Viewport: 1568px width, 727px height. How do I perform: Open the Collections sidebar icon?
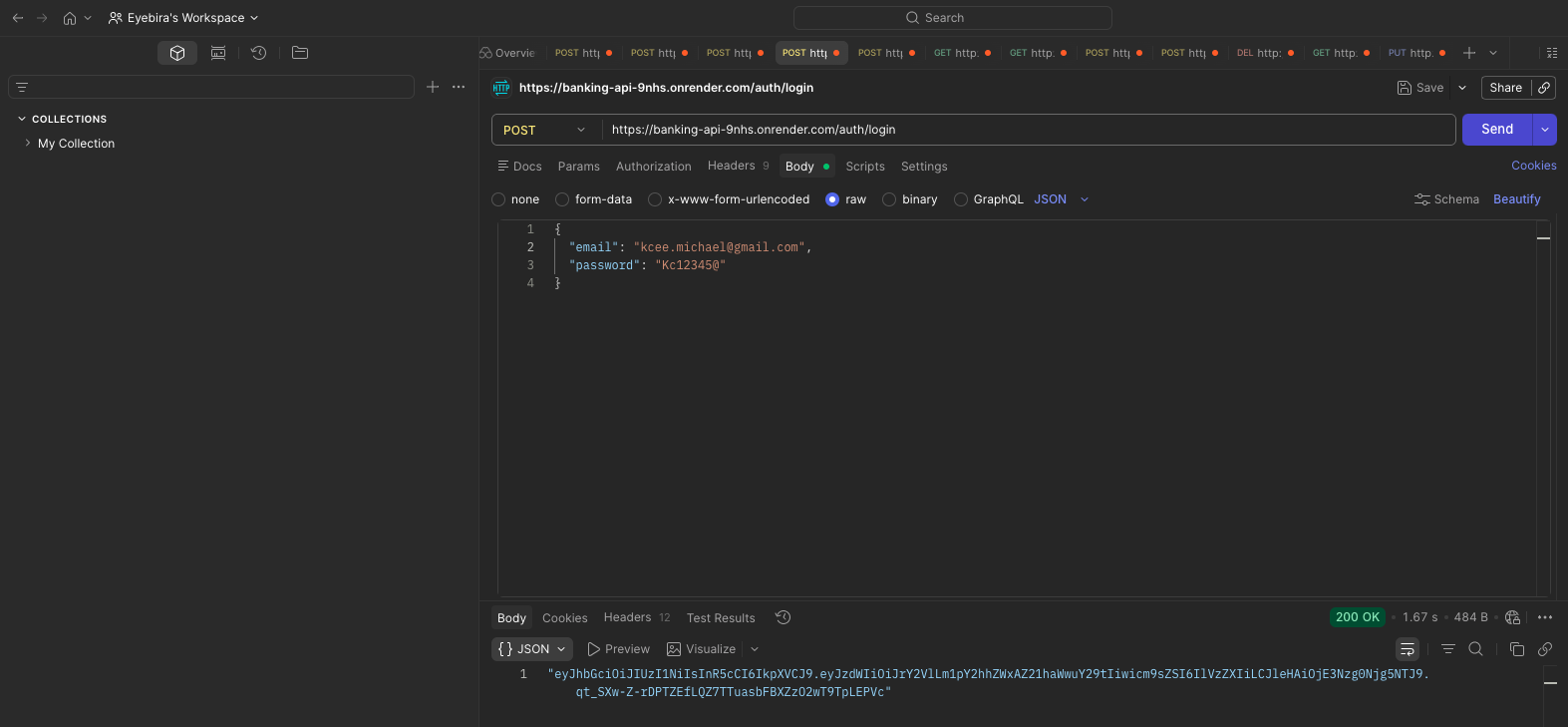[177, 53]
